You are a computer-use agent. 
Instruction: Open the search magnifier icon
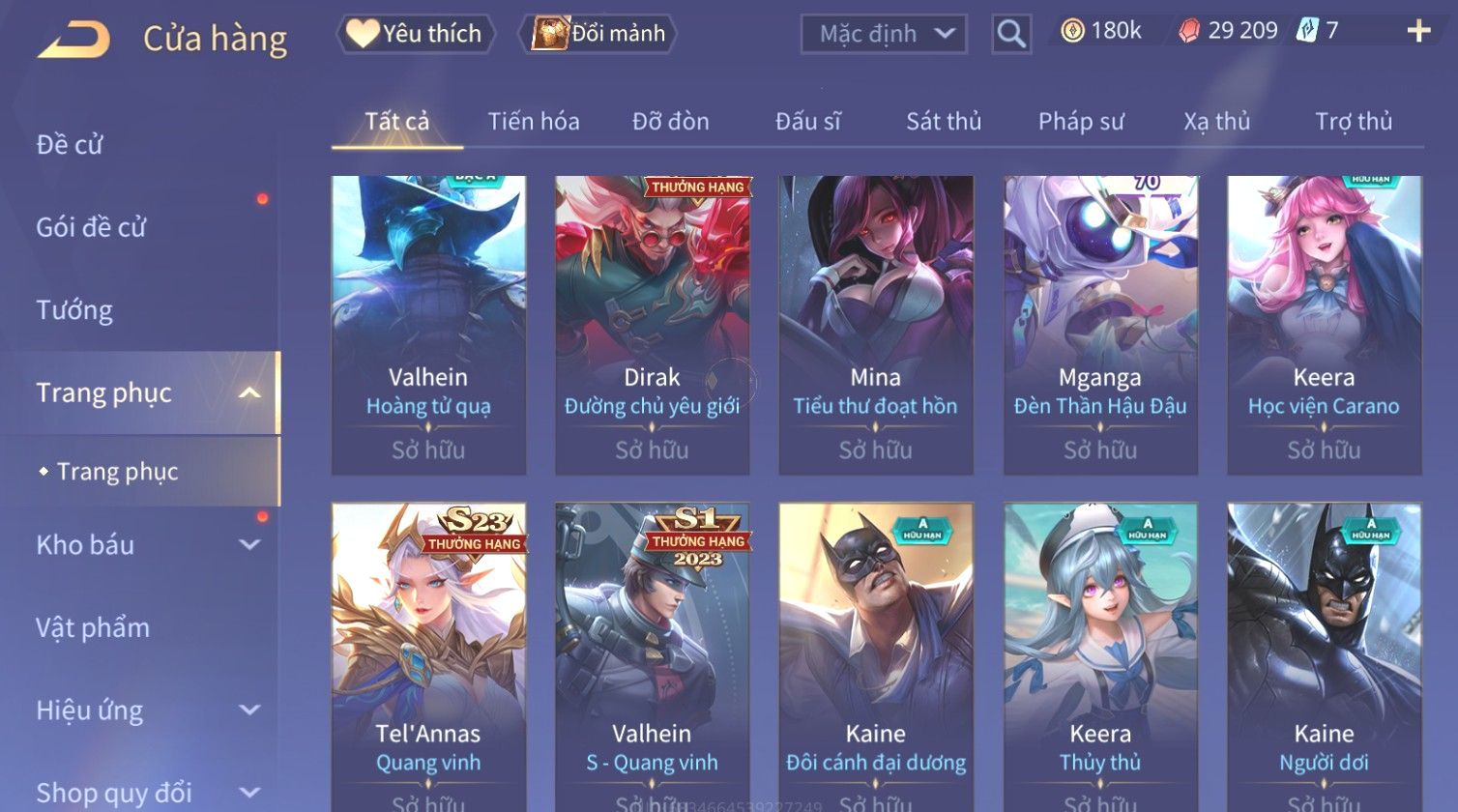1011,34
